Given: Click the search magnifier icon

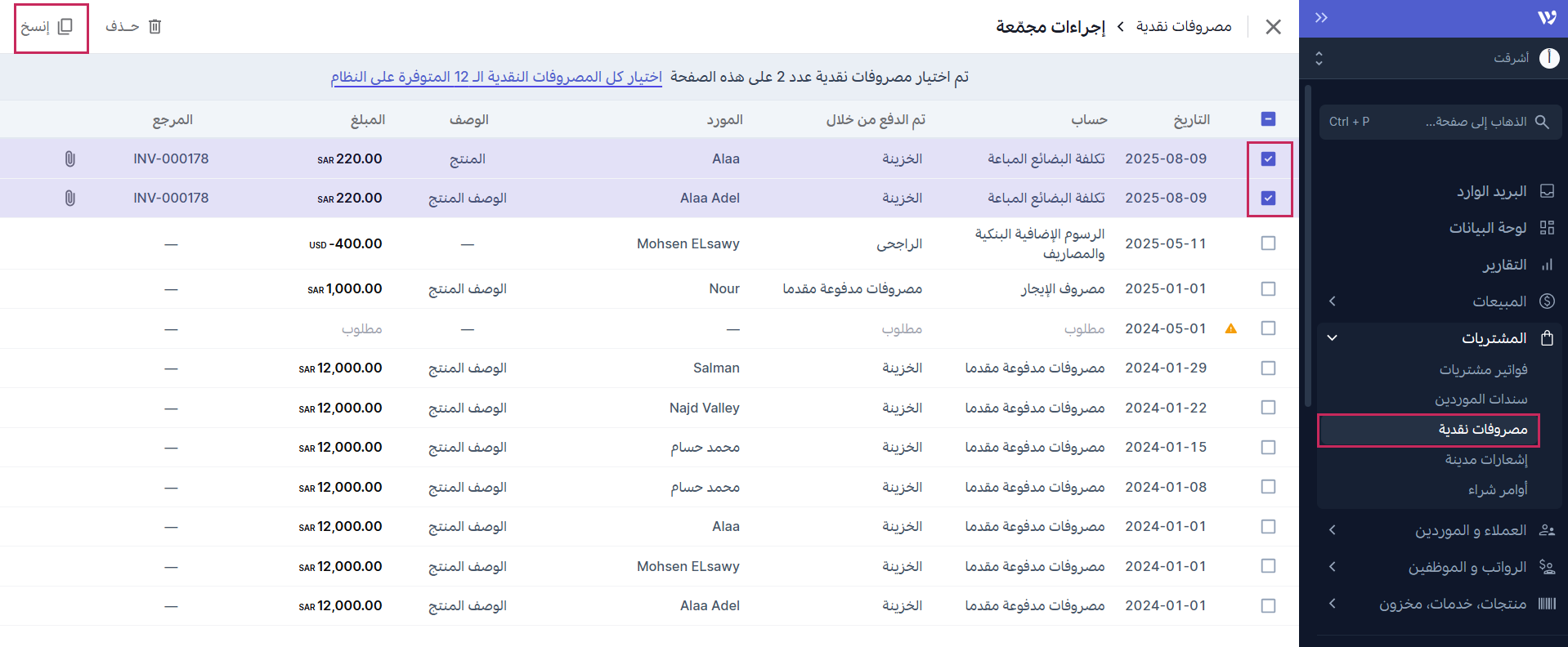Looking at the screenshot, I should coord(1542,122).
